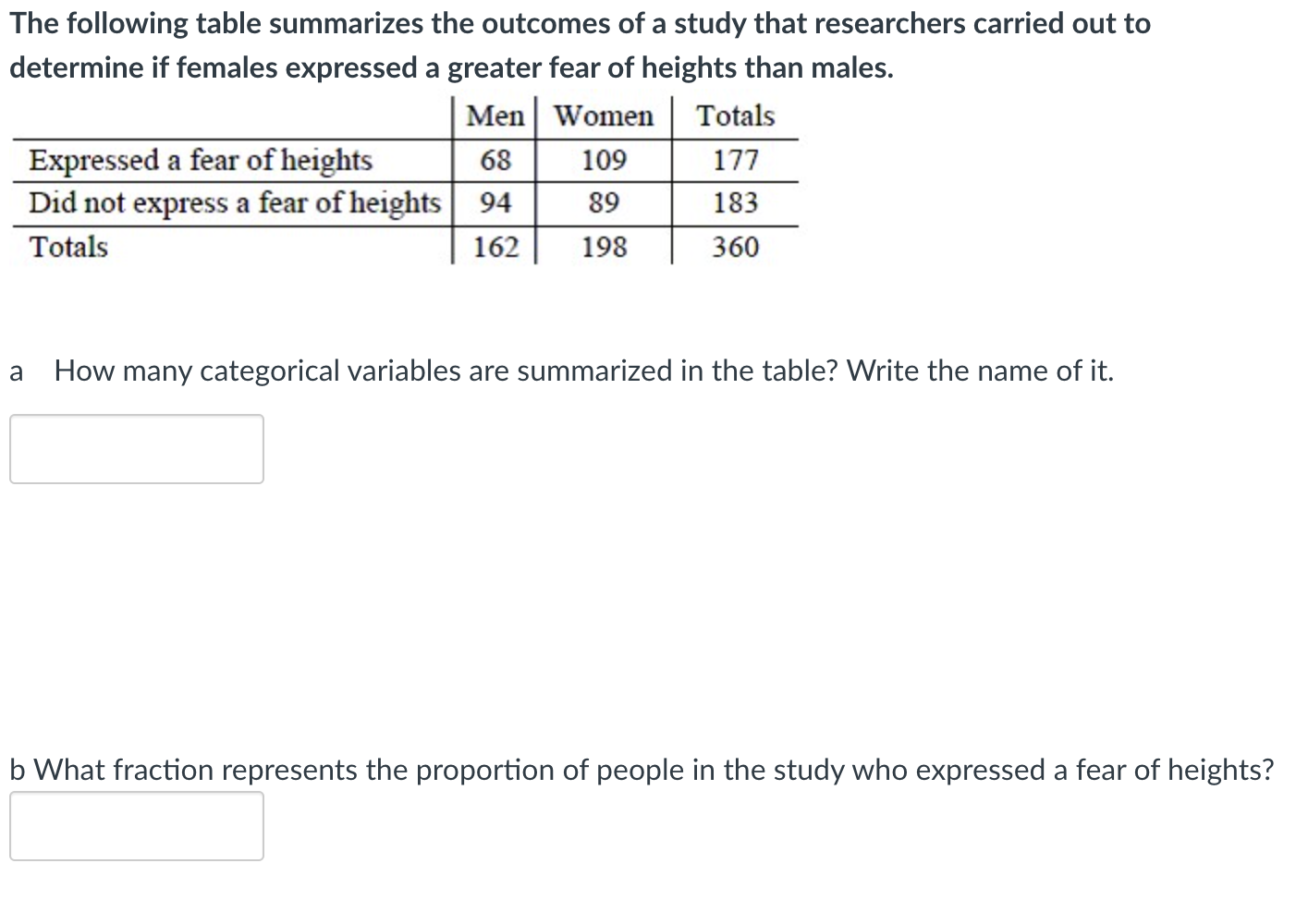Select the table cell showing 183
1296x924 pixels.
[735, 202]
